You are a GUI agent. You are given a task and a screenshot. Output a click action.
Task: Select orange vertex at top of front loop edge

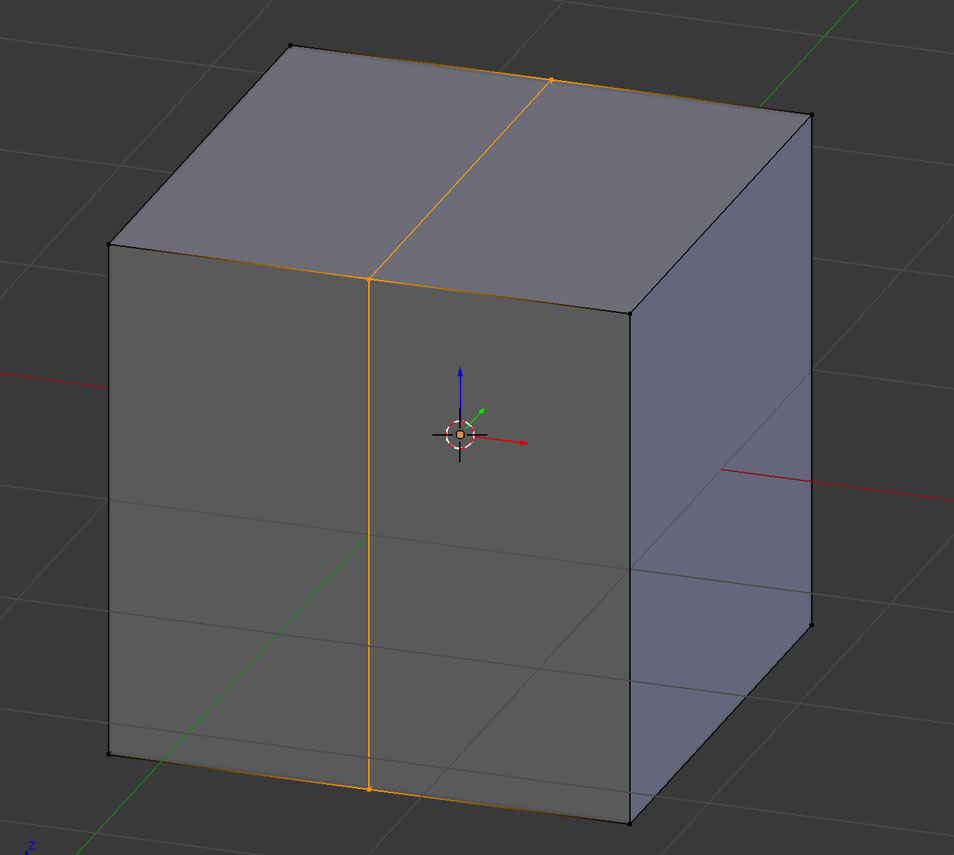(369, 279)
